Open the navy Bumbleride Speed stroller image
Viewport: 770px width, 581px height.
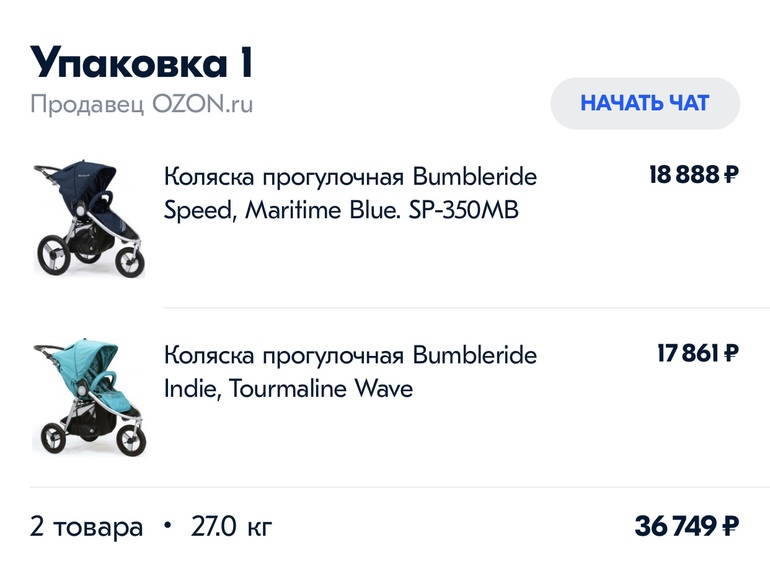point(88,220)
